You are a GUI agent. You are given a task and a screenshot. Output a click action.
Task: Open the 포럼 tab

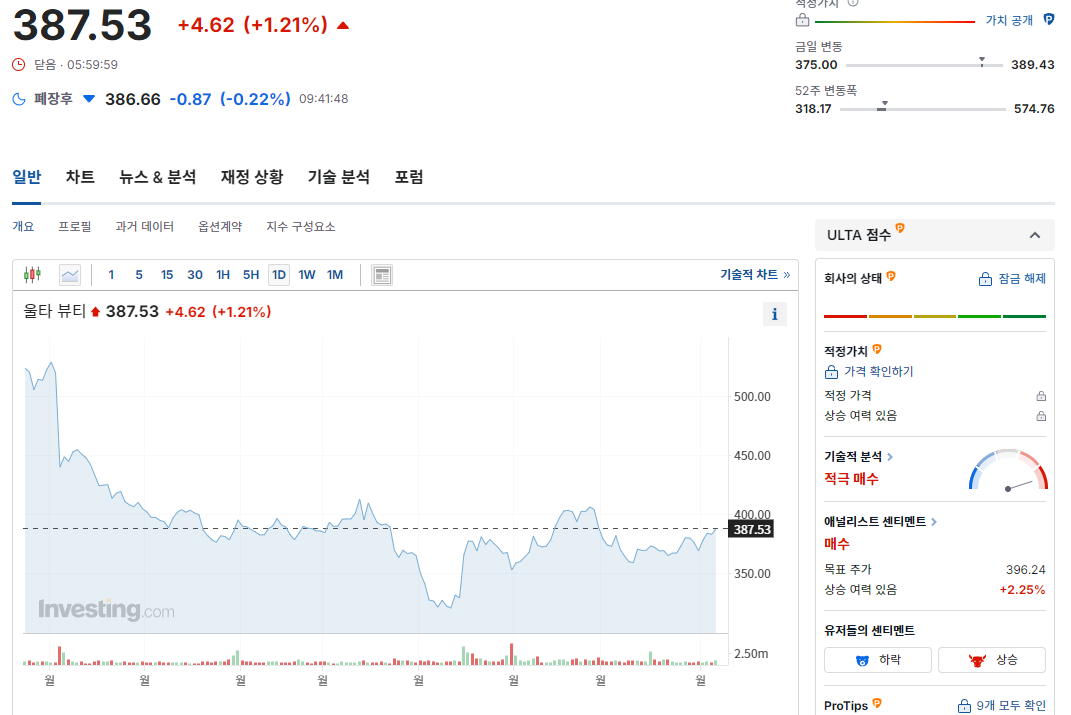(408, 177)
